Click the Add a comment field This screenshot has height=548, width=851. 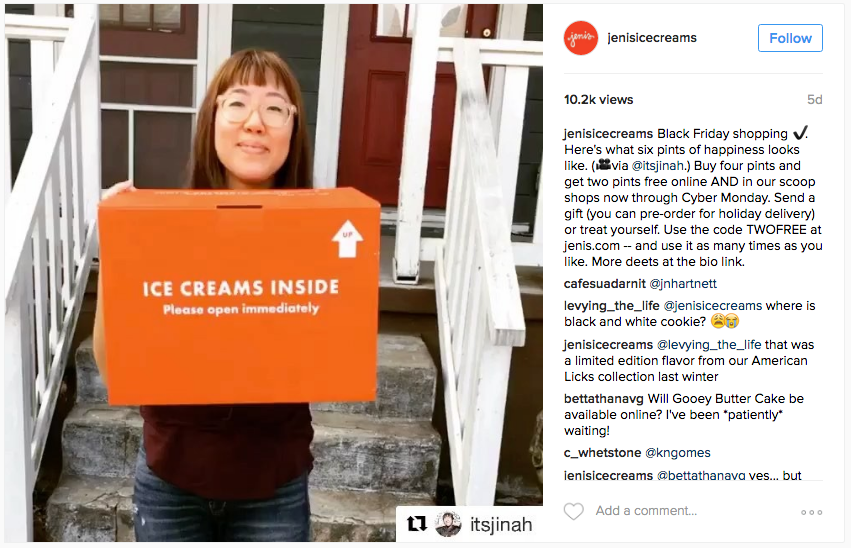click(646, 511)
